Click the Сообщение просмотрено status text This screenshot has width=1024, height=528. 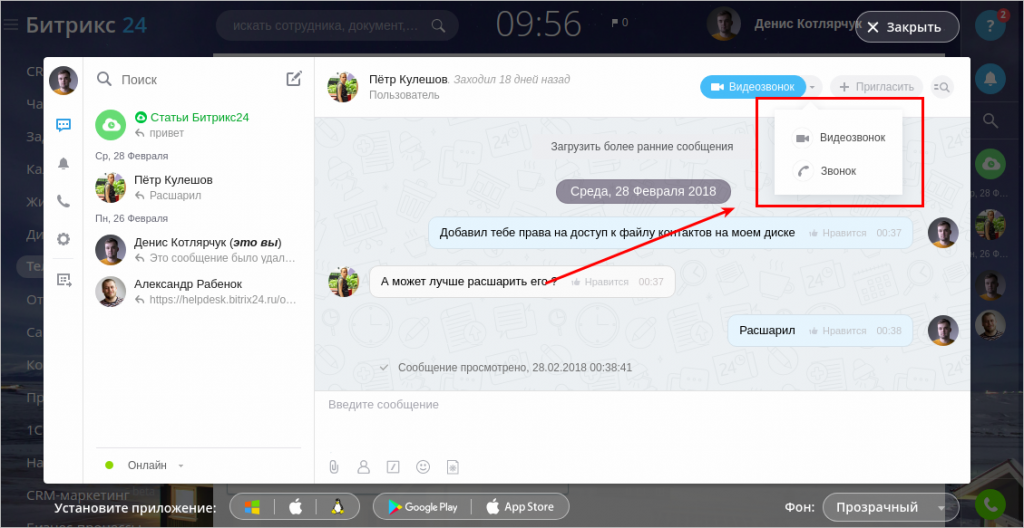point(515,367)
